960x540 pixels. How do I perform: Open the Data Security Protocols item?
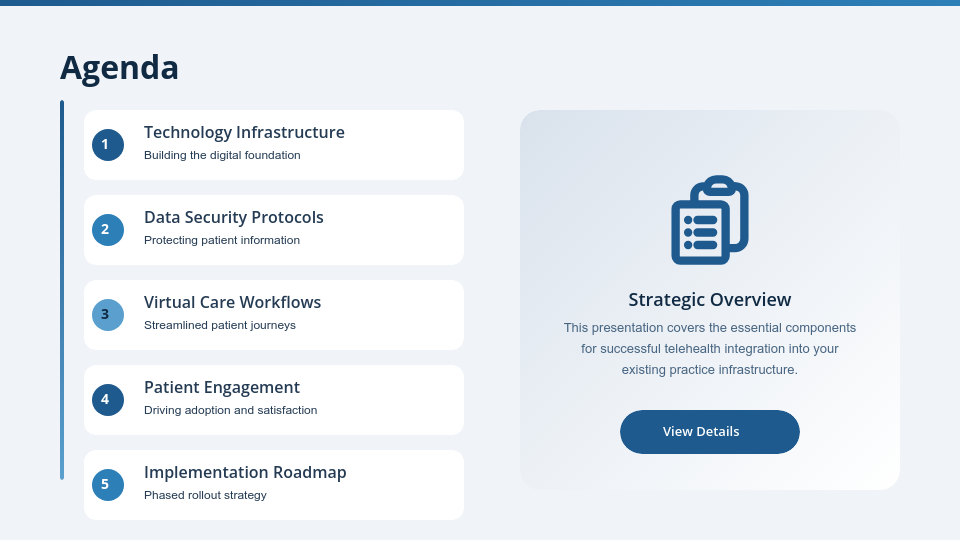234,218
